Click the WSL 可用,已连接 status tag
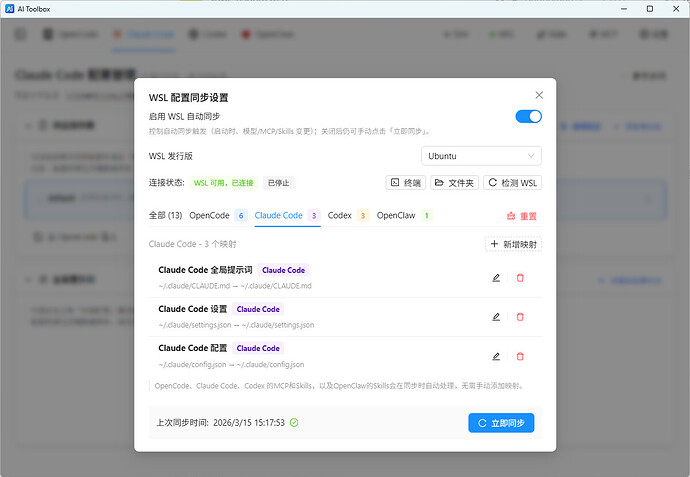The width and height of the screenshot is (690, 477). (x=224, y=183)
